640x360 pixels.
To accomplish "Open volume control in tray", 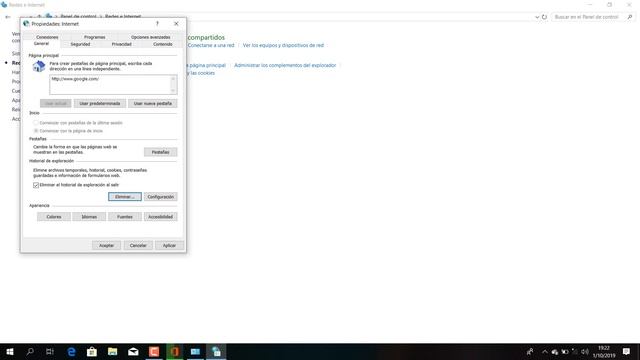I will pyautogui.click(x=585, y=351).
